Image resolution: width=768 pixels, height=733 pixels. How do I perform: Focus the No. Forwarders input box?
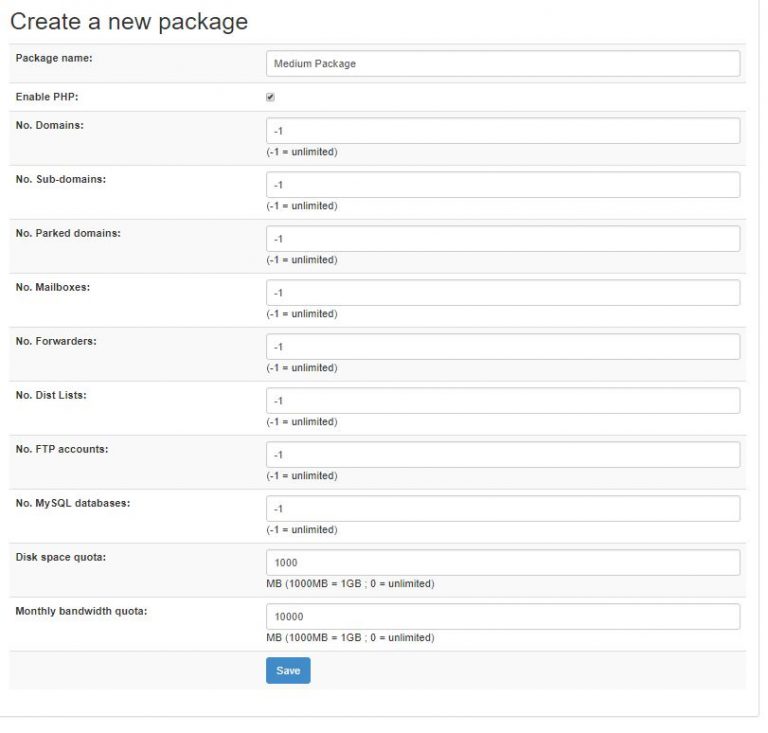tap(503, 347)
